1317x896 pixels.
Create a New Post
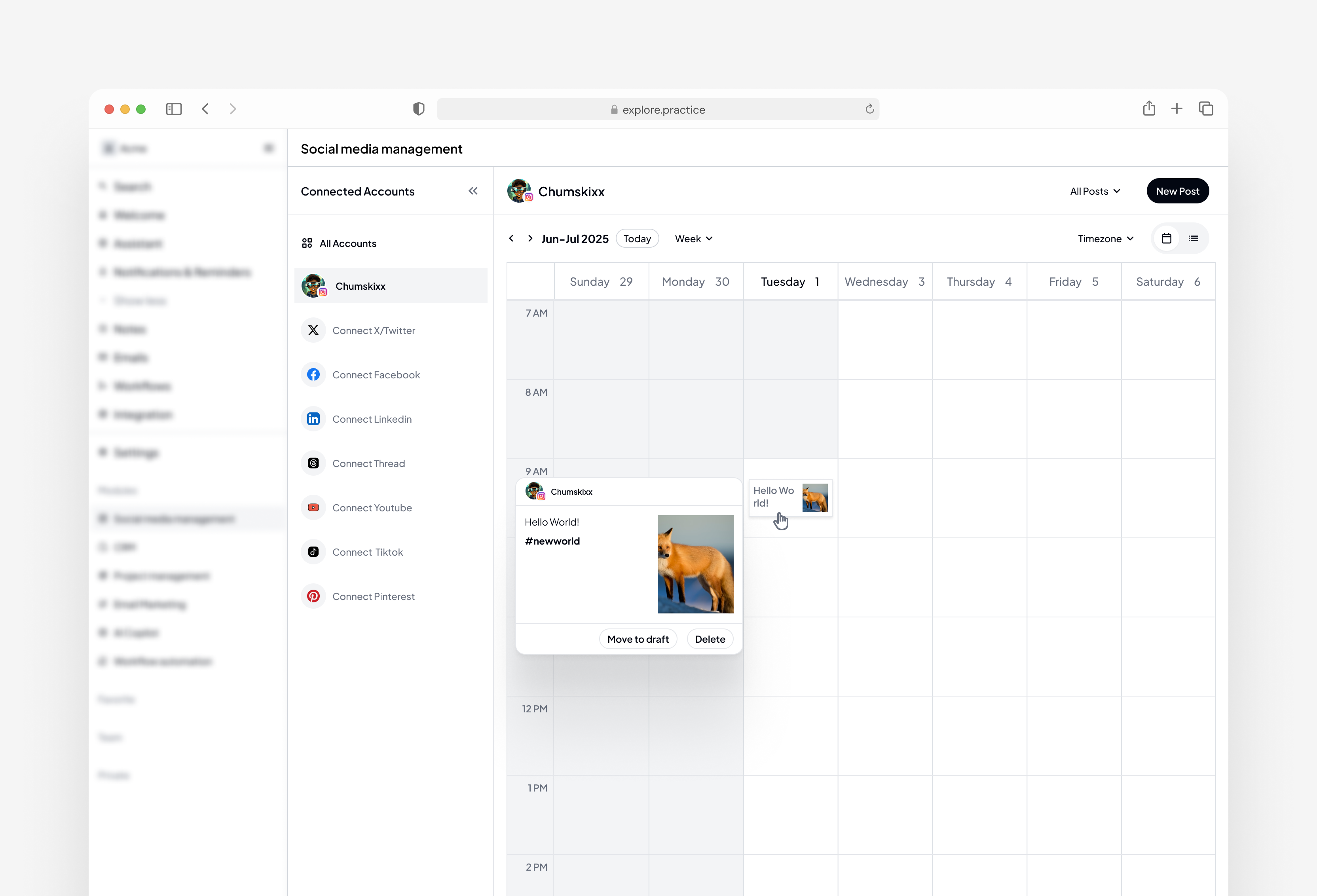pyautogui.click(x=1178, y=191)
